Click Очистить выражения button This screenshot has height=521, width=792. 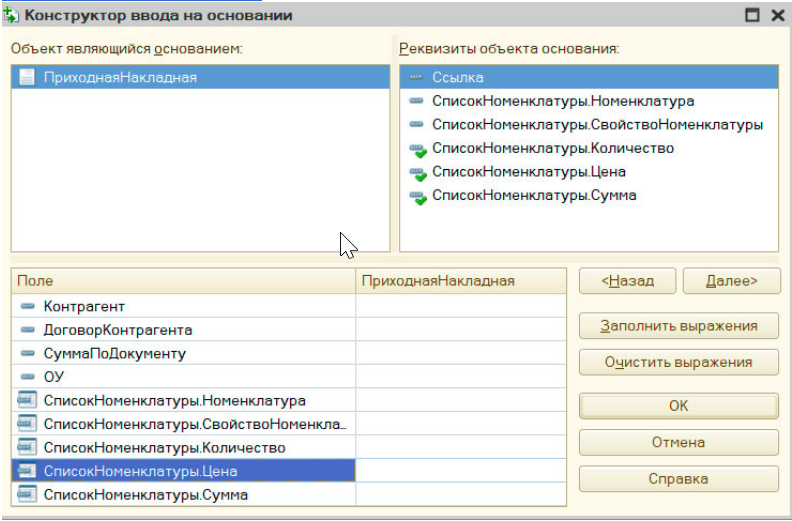(679, 362)
